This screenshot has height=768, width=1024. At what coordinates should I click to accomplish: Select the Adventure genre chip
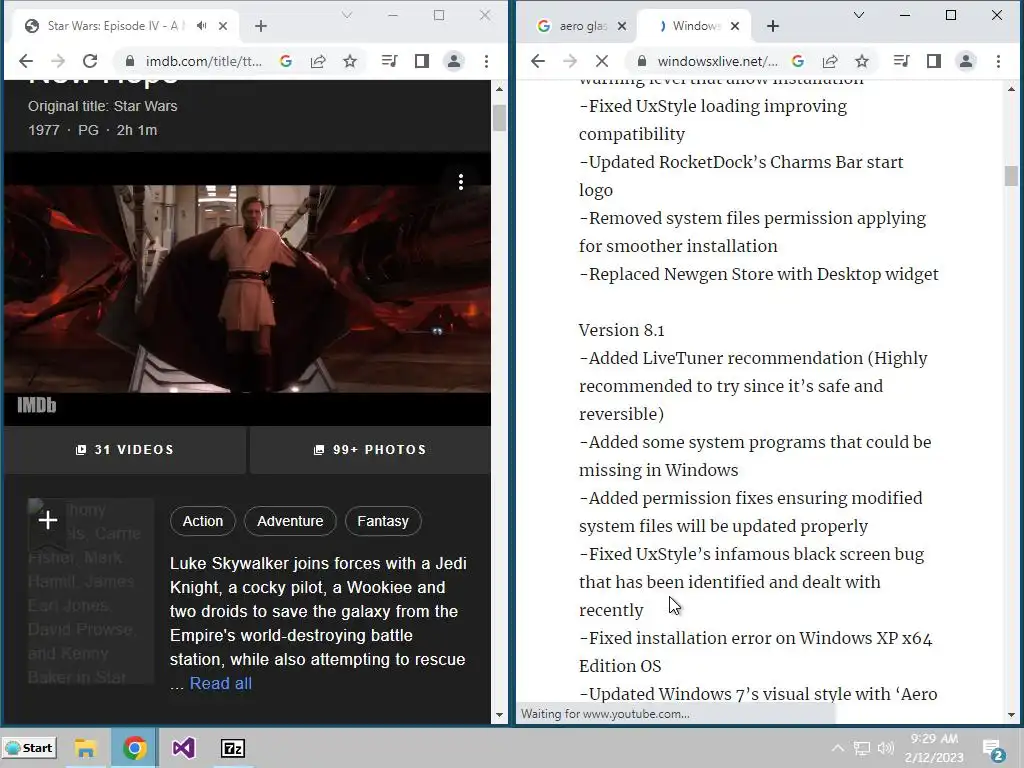coord(290,521)
